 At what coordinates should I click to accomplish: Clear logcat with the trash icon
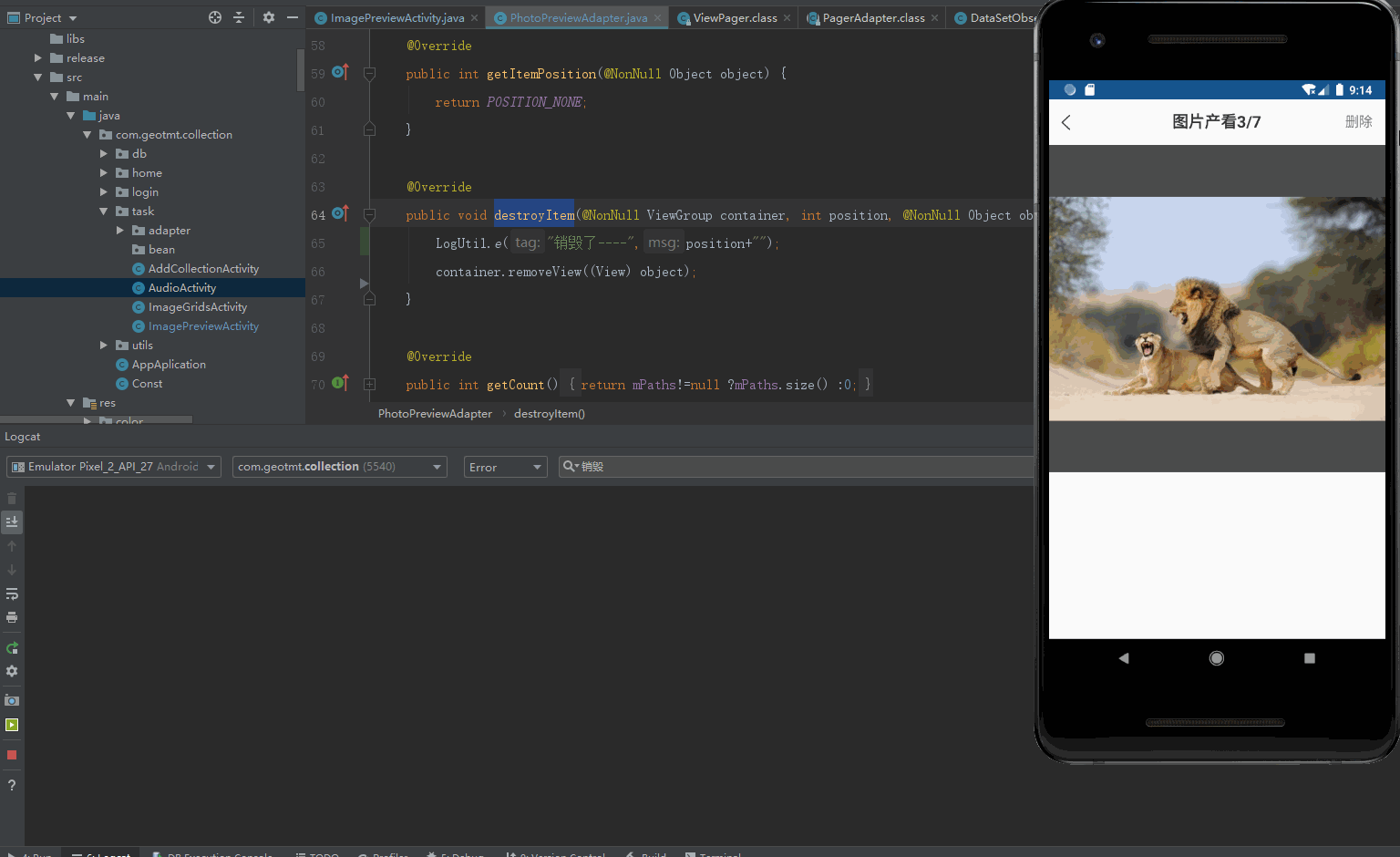coord(12,499)
